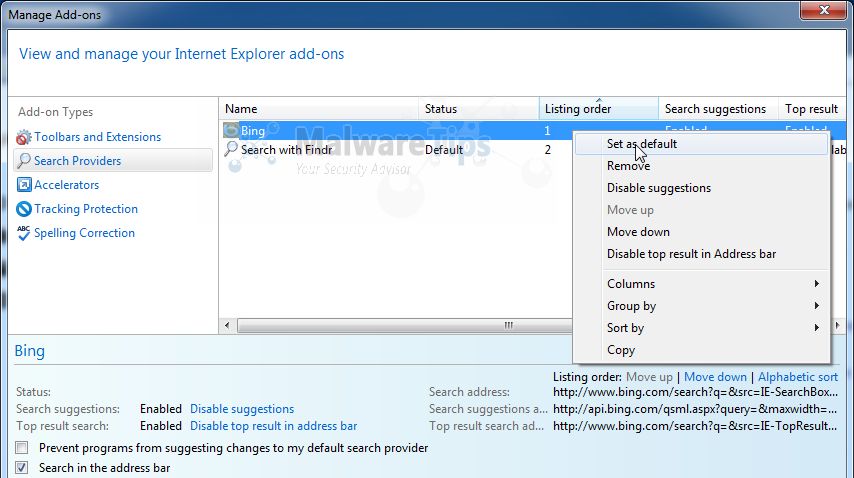Expand the Sort by submenu

(x=702, y=328)
